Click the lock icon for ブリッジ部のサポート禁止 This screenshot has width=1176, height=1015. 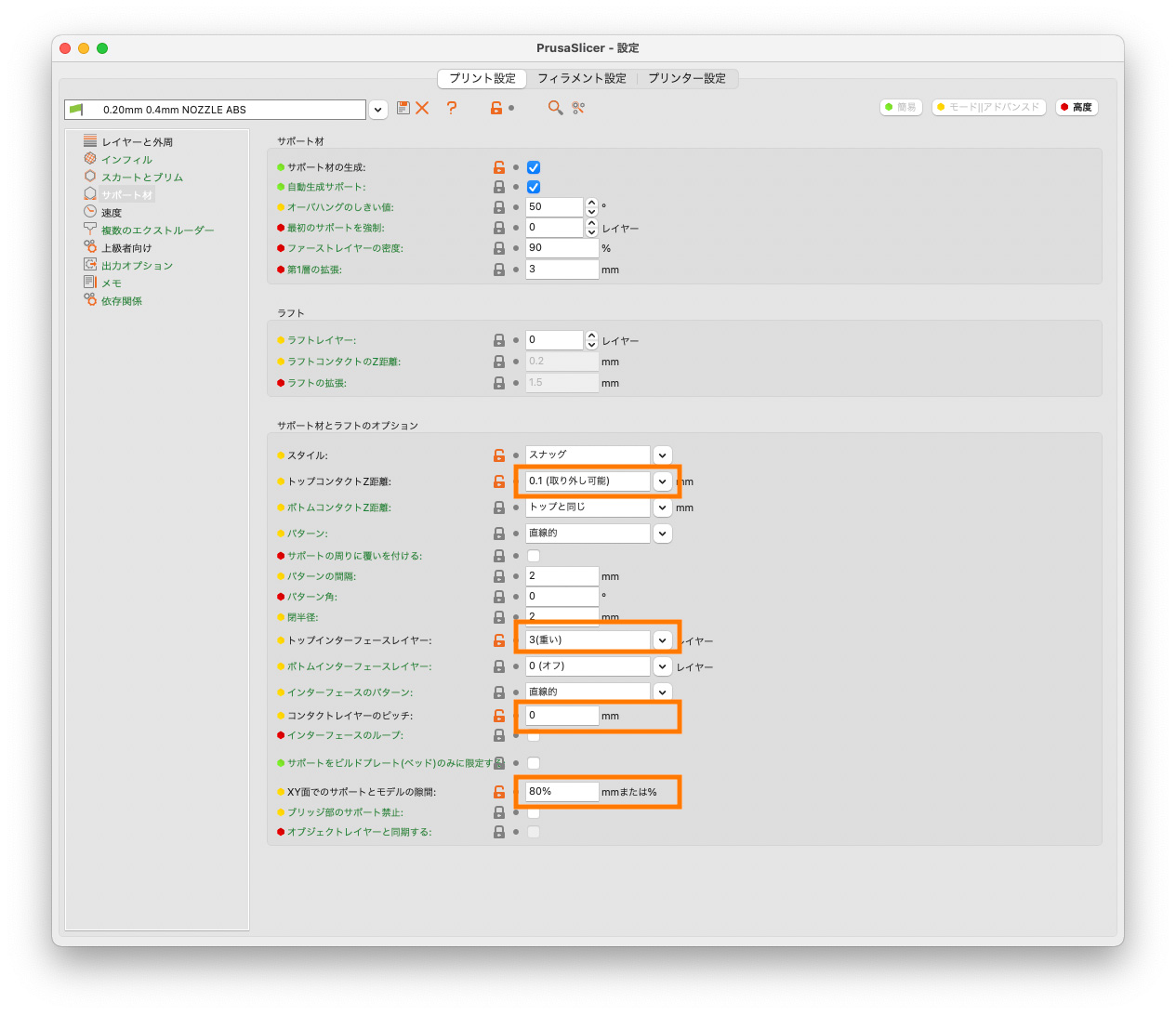click(x=499, y=812)
